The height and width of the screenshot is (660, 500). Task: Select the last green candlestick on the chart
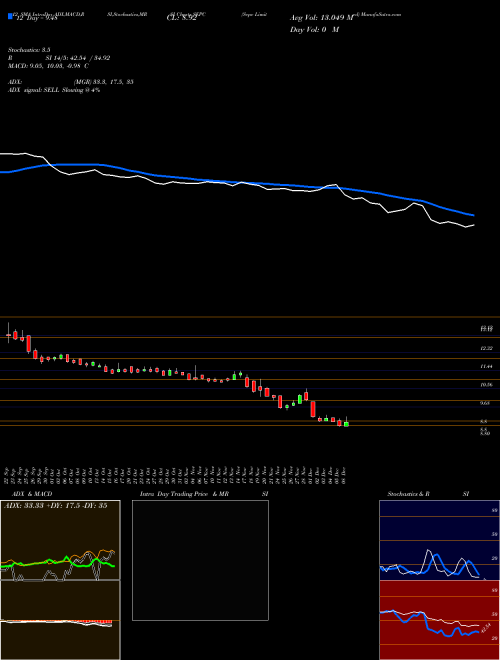(x=346, y=424)
